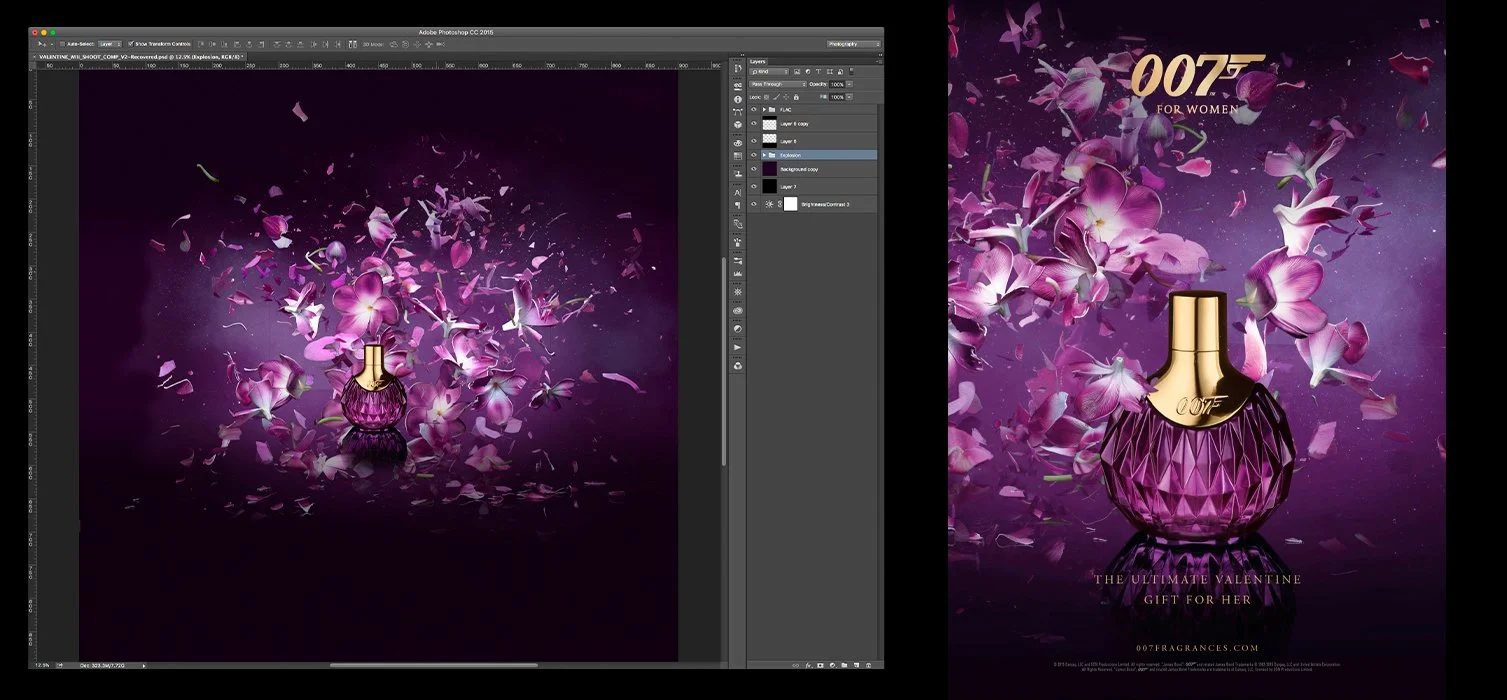Open the Adjustments panel half-circle icon
The image size is (1507, 700).
click(738, 329)
